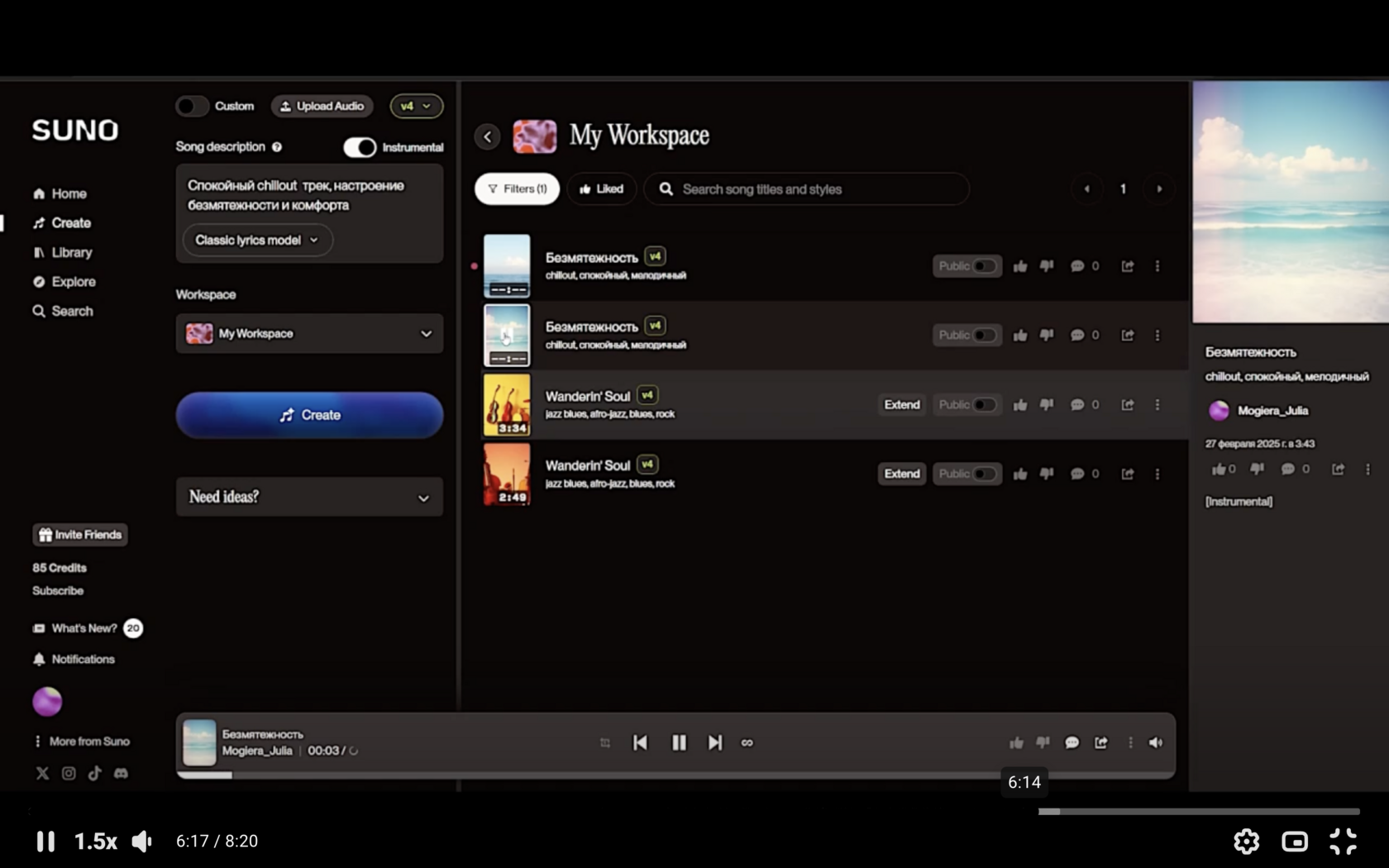This screenshot has height=868, width=1389.
Task: Open Library in sidebar
Action: (63, 252)
